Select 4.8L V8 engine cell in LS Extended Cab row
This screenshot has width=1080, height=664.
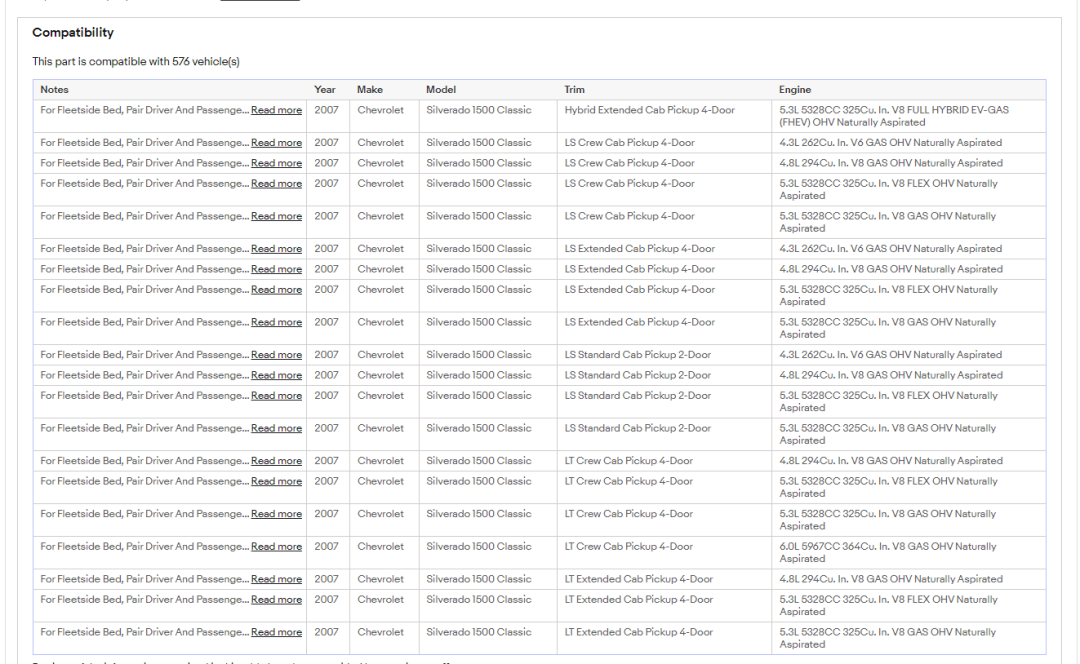(x=891, y=269)
